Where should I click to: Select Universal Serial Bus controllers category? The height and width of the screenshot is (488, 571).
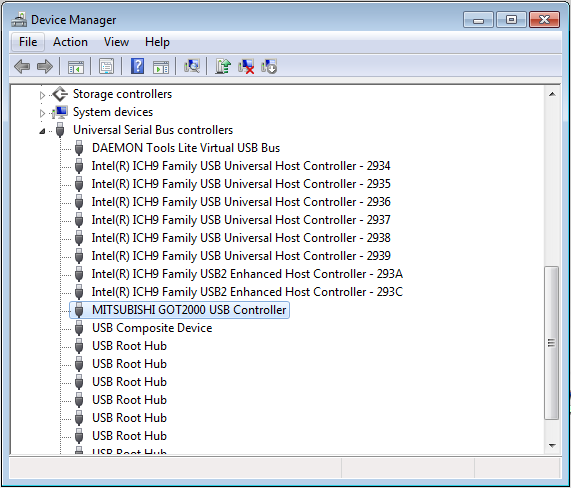[153, 130]
